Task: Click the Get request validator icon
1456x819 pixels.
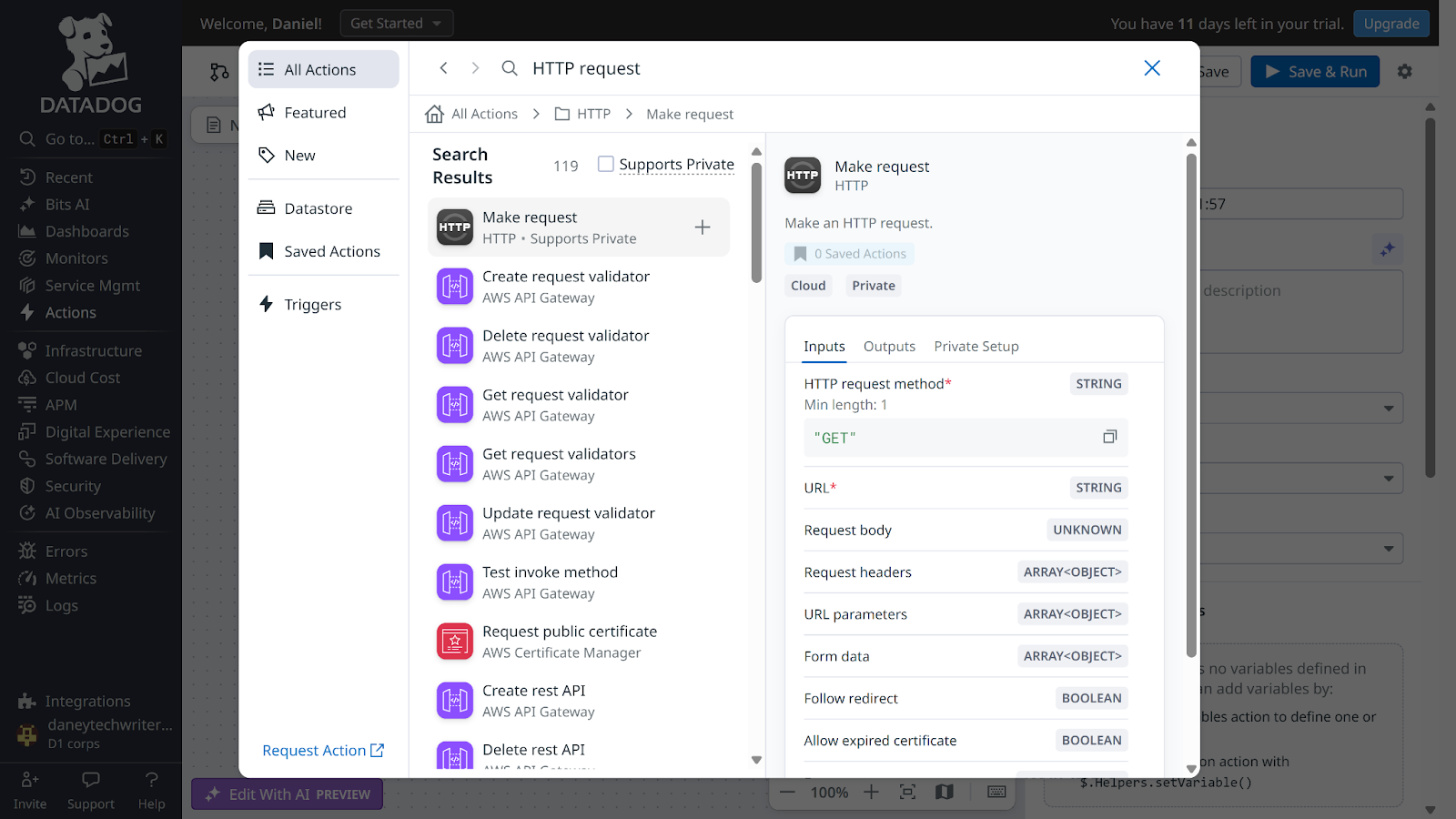Action: coord(455,405)
